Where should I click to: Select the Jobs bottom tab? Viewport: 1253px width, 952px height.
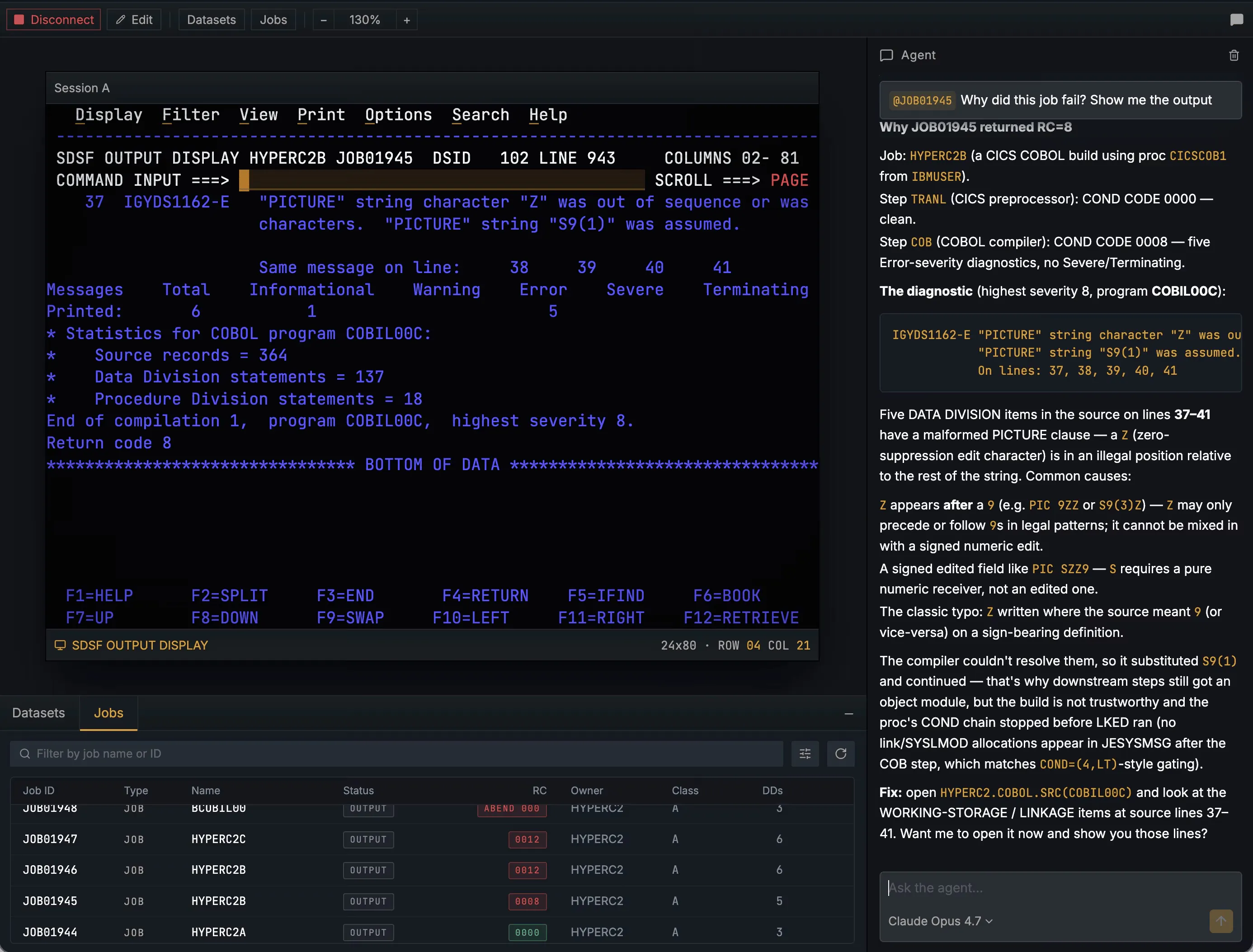(x=109, y=713)
